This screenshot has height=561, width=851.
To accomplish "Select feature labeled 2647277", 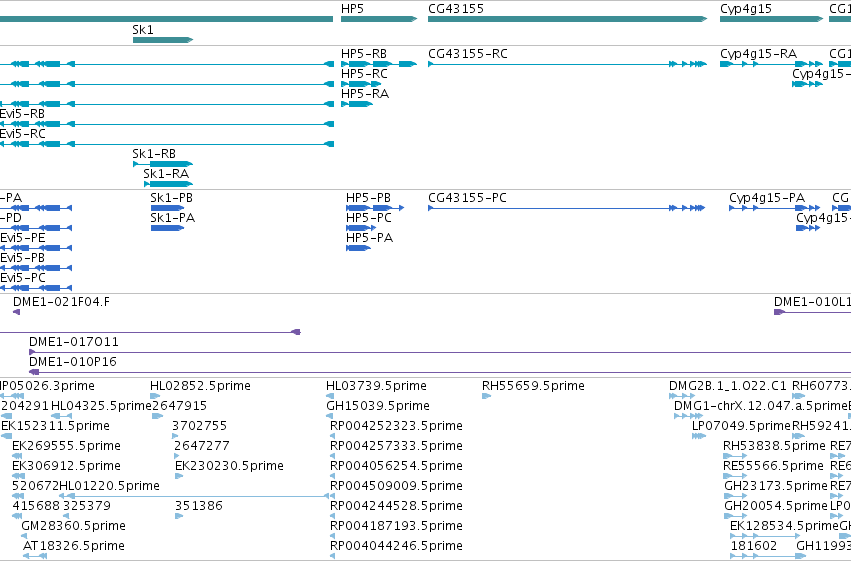I will click(202, 447).
